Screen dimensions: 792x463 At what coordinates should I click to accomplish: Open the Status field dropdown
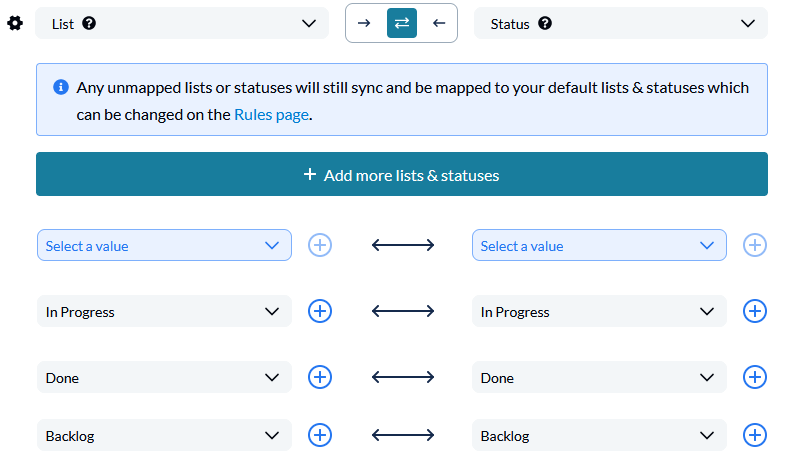621,23
